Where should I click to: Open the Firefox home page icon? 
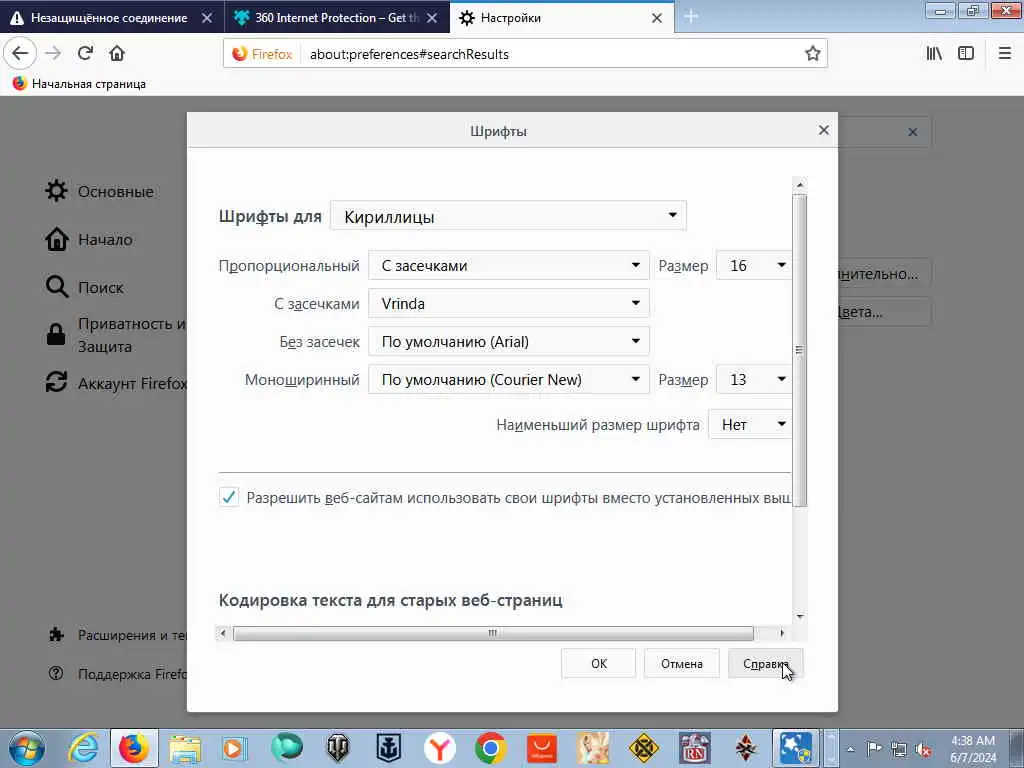pyautogui.click(x=117, y=54)
